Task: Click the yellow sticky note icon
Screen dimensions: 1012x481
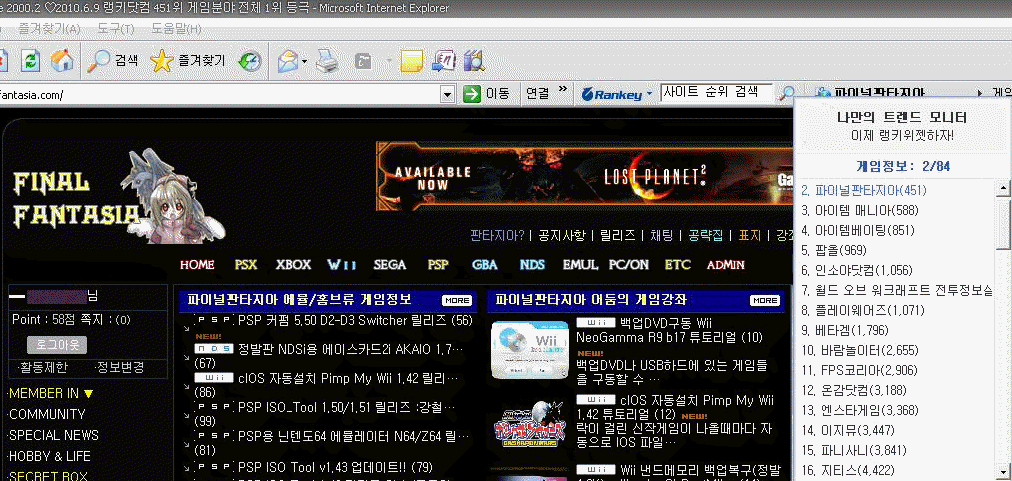Action: point(412,61)
